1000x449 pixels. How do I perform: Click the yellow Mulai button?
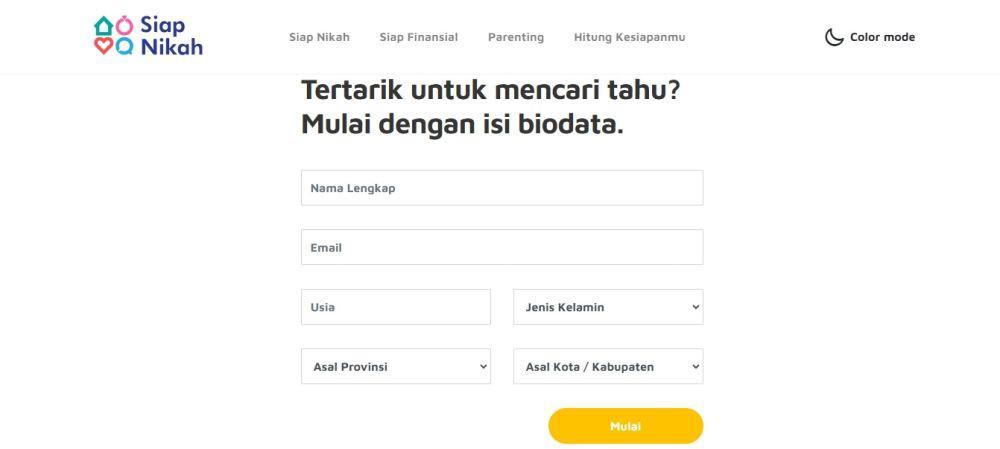click(x=626, y=426)
